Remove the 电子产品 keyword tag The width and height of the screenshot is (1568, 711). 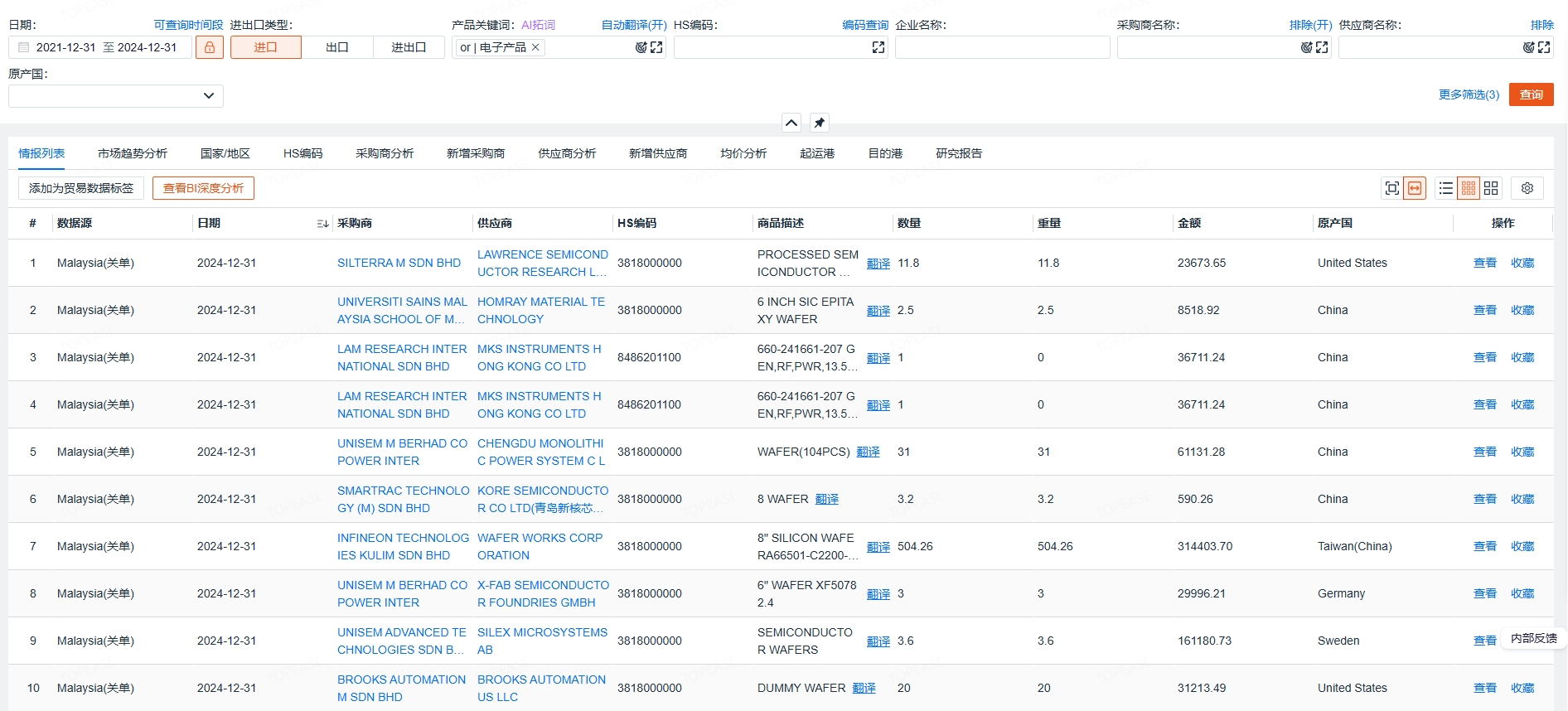pos(535,47)
